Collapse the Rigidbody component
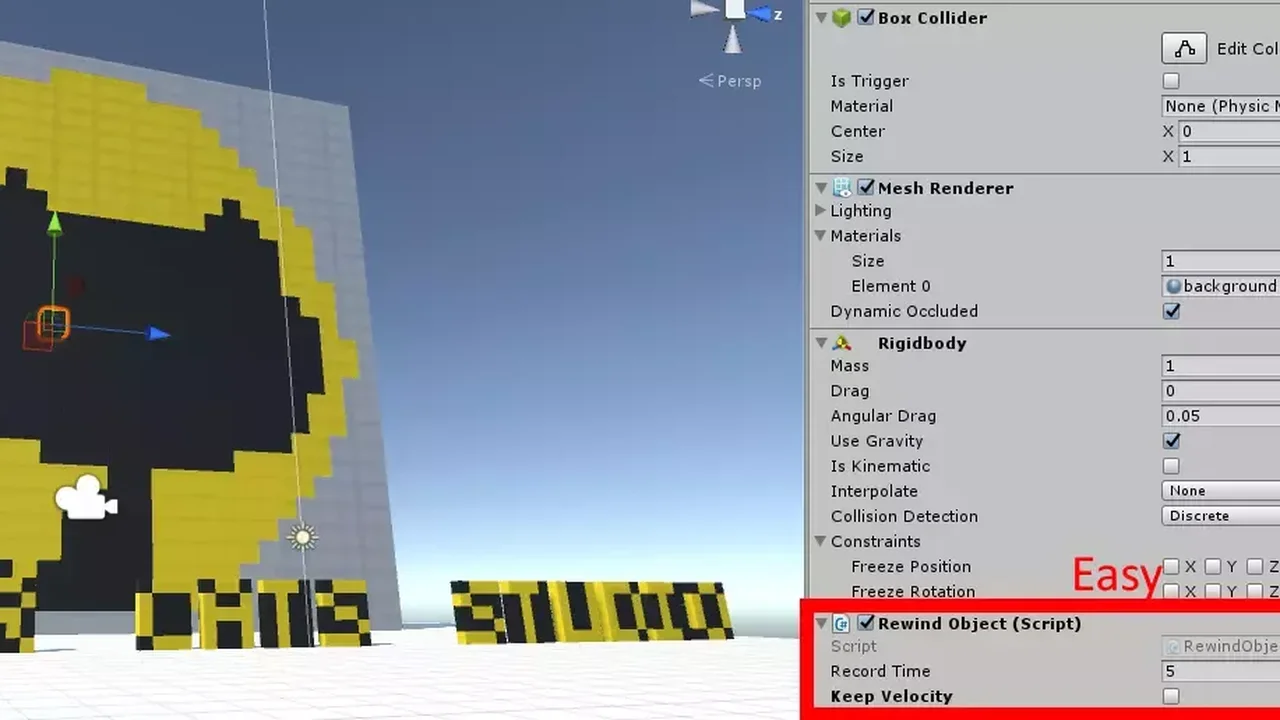Image resolution: width=1280 pixels, height=720 pixels. [821, 343]
